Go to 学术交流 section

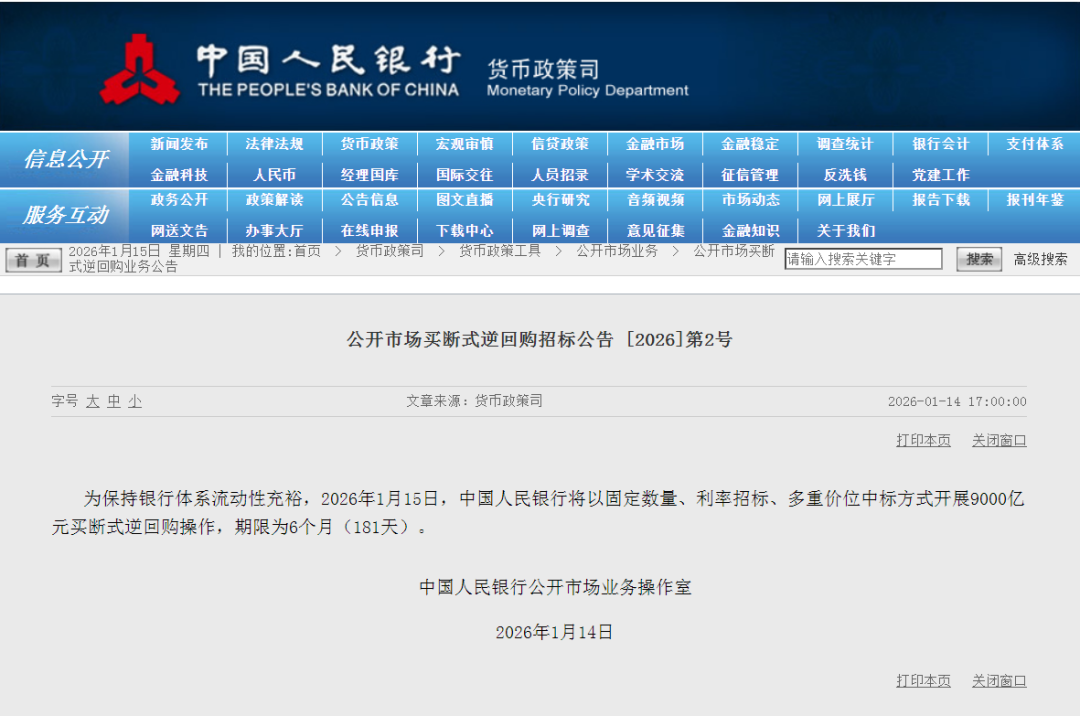(x=654, y=175)
